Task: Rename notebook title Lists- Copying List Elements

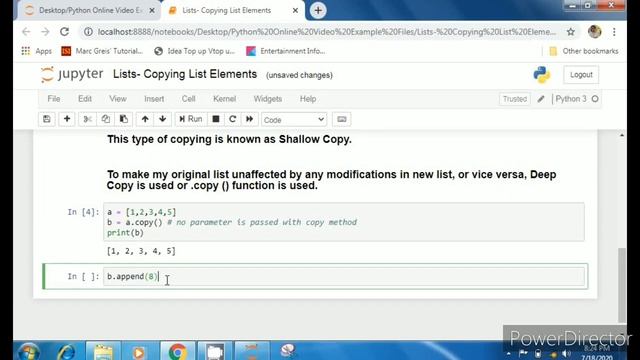Action: pyautogui.click(x=185, y=74)
